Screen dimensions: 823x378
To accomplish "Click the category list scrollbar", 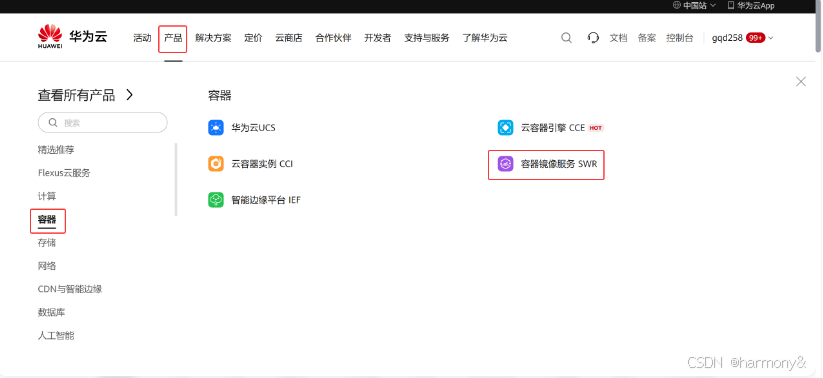I will point(176,180).
